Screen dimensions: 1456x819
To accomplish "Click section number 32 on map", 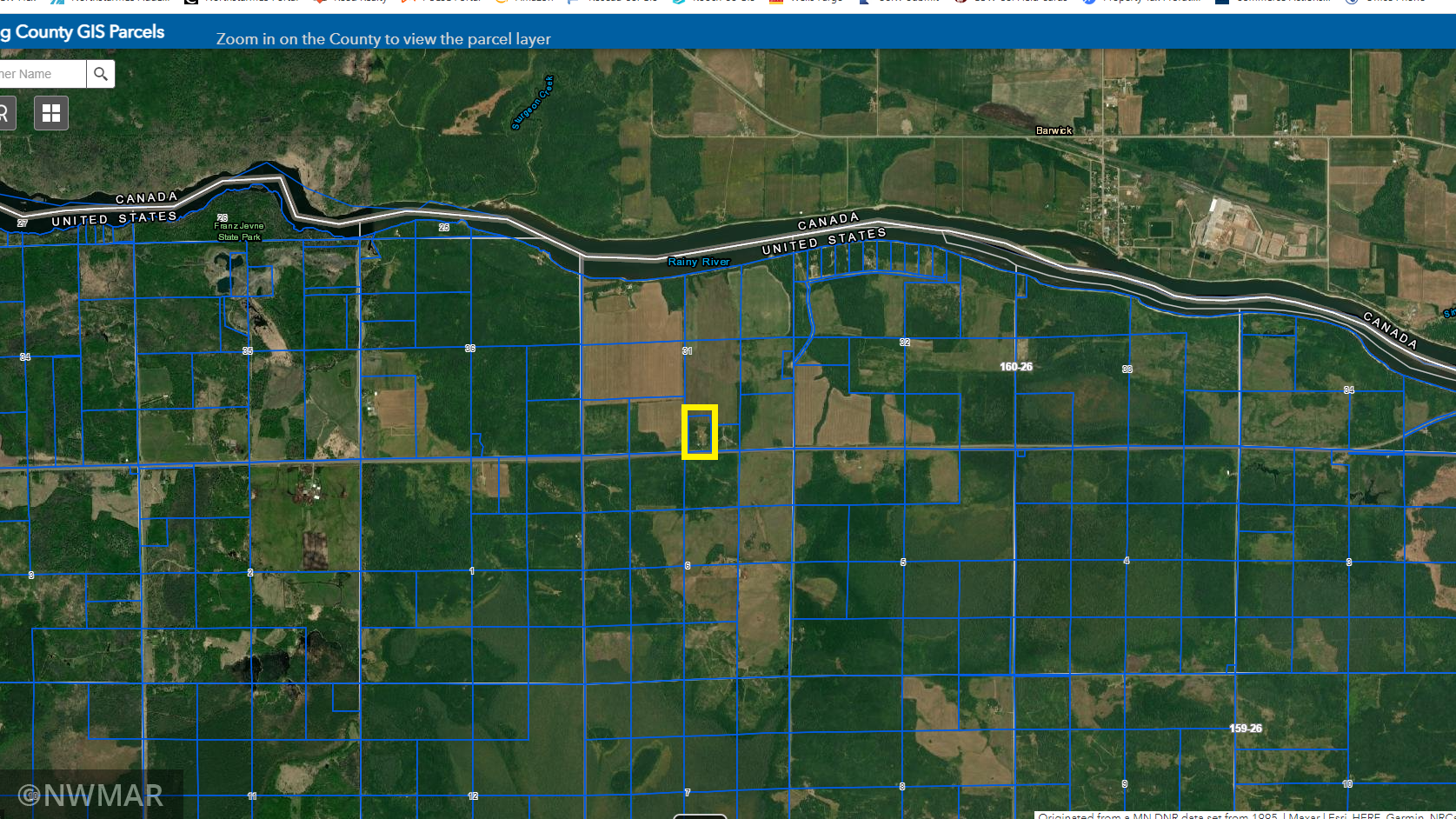I will 904,343.
